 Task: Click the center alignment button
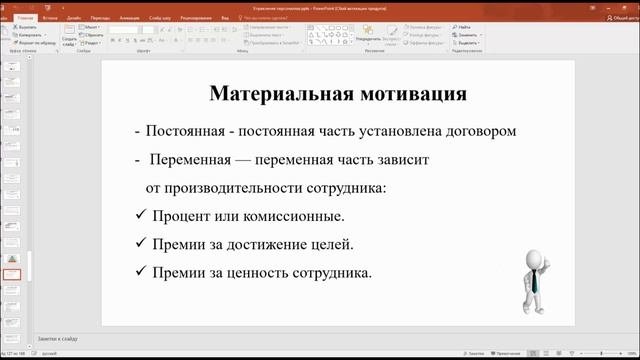[x=198, y=40]
